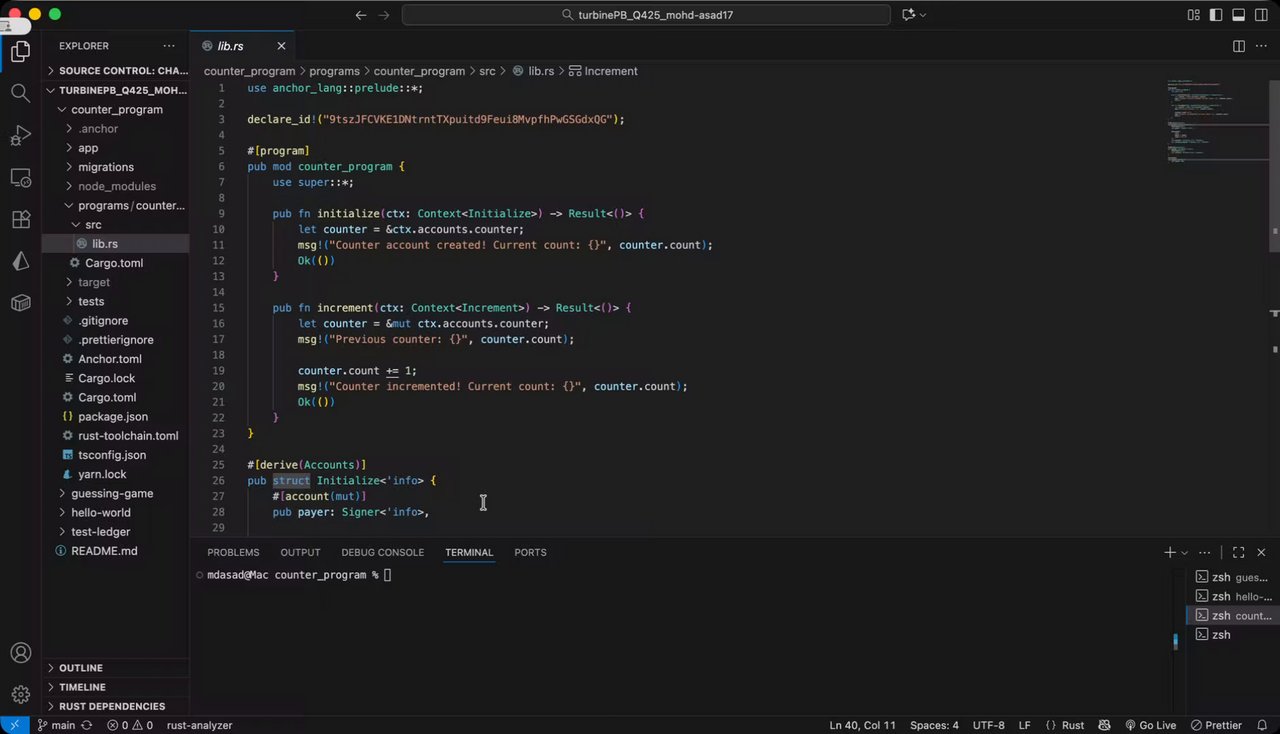Expand the migrations folder
Screen dimensions: 1280x734
click(x=106, y=167)
